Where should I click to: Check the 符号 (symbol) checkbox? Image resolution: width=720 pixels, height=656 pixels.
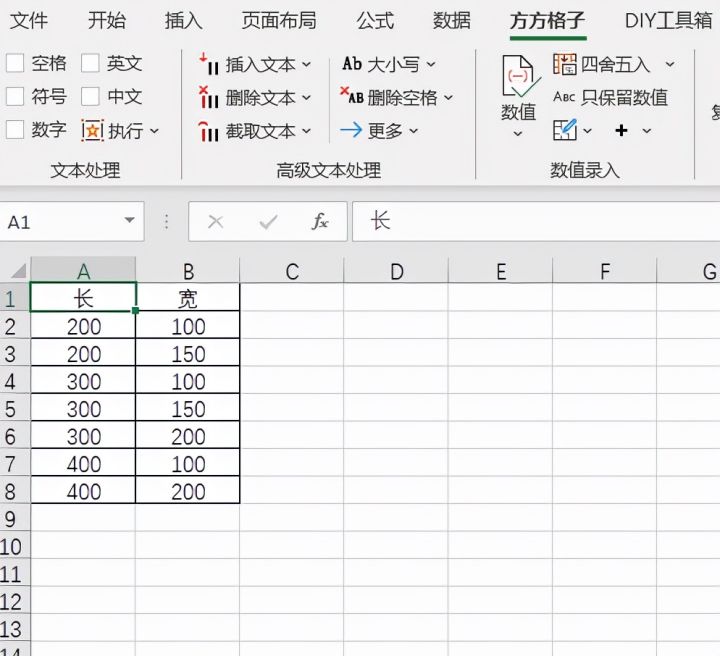point(15,96)
